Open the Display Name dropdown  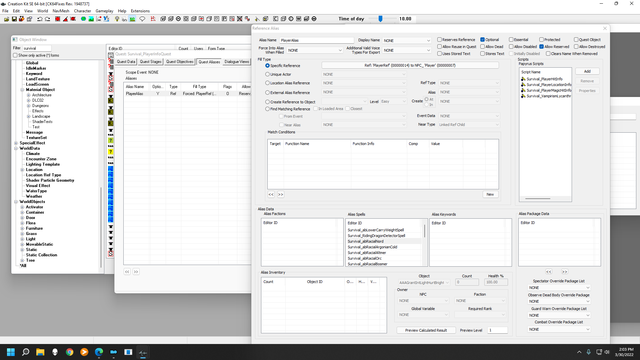click(x=407, y=40)
